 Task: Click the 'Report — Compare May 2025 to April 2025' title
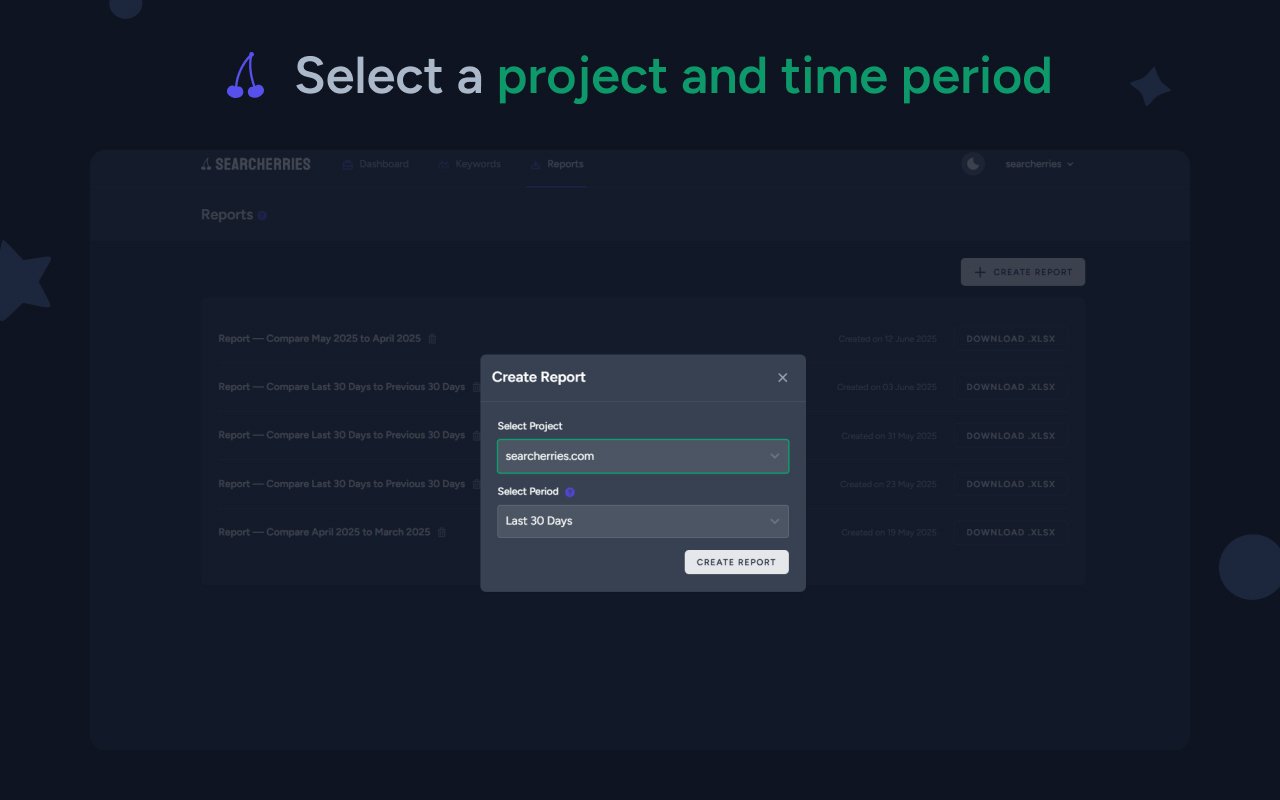pyautogui.click(x=320, y=339)
